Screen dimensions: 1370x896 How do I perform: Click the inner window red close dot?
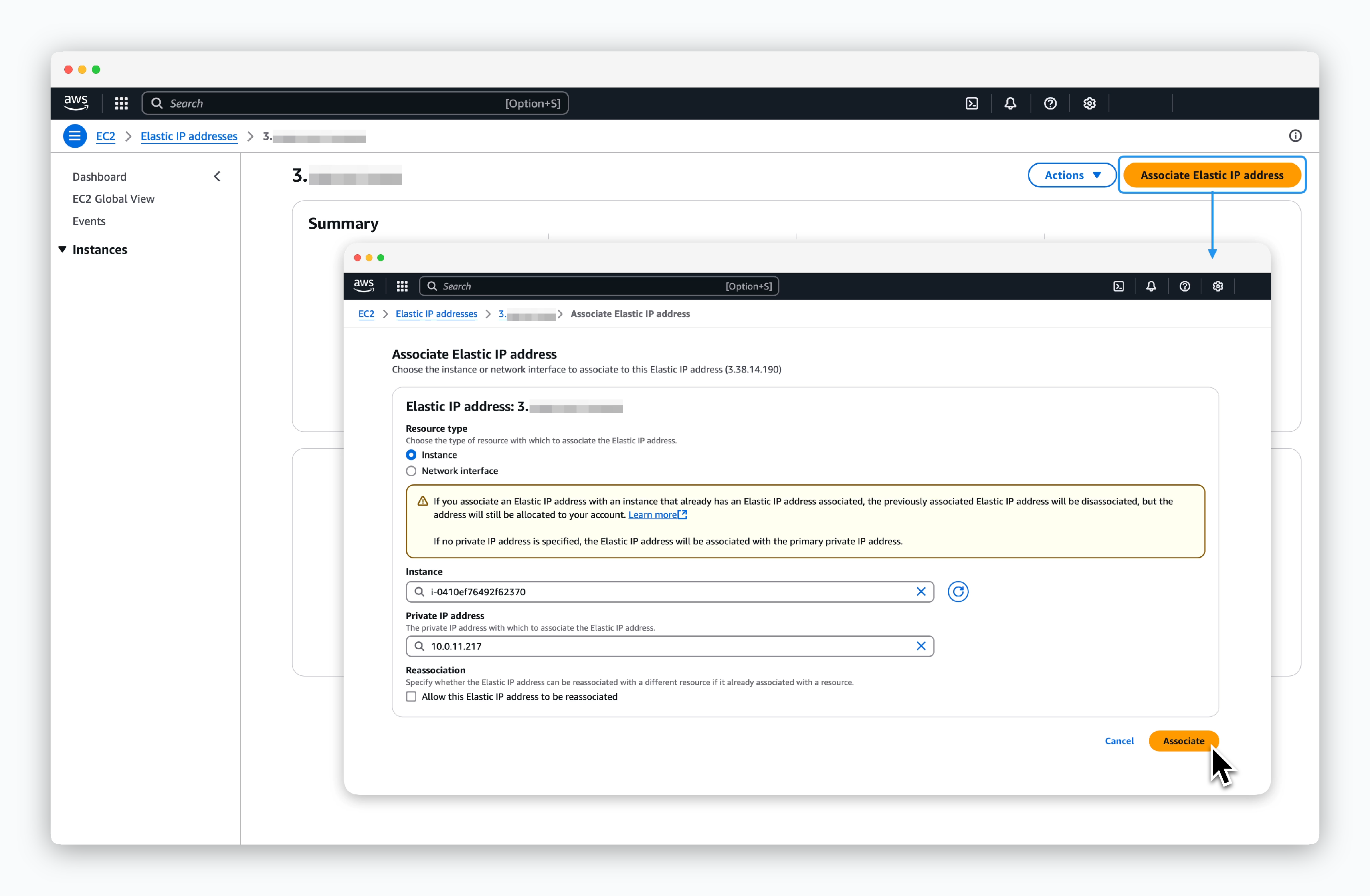357,258
